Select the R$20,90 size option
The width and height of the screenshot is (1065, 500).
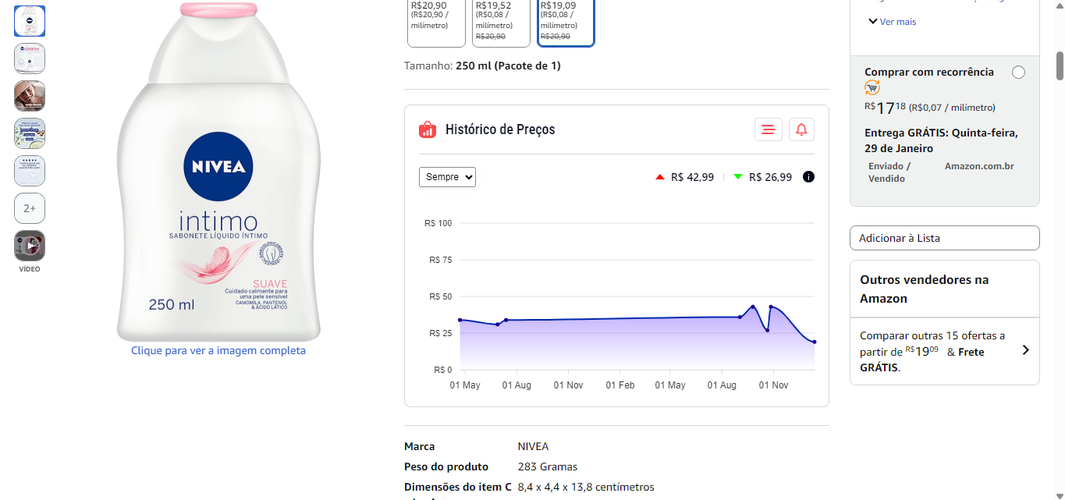tap(436, 22)
